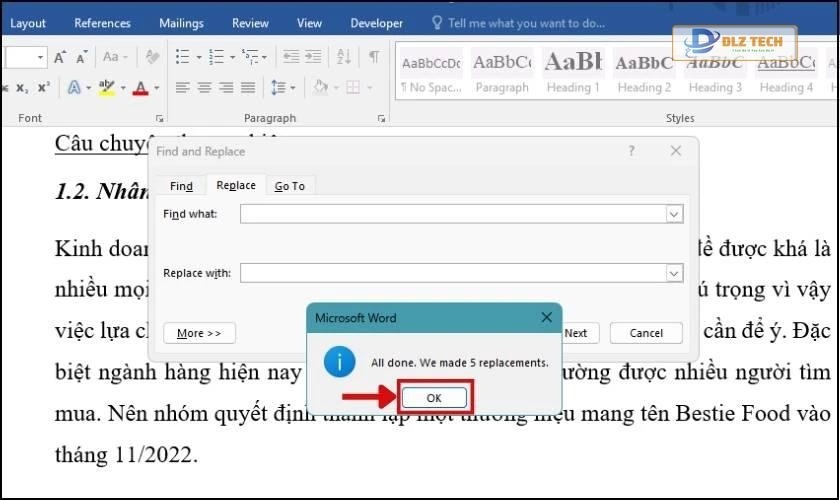Image resolution: width=840 pixels, height=500 pixels.
Task: Open the Find what dropdown arrow
Action: point(674,214)
